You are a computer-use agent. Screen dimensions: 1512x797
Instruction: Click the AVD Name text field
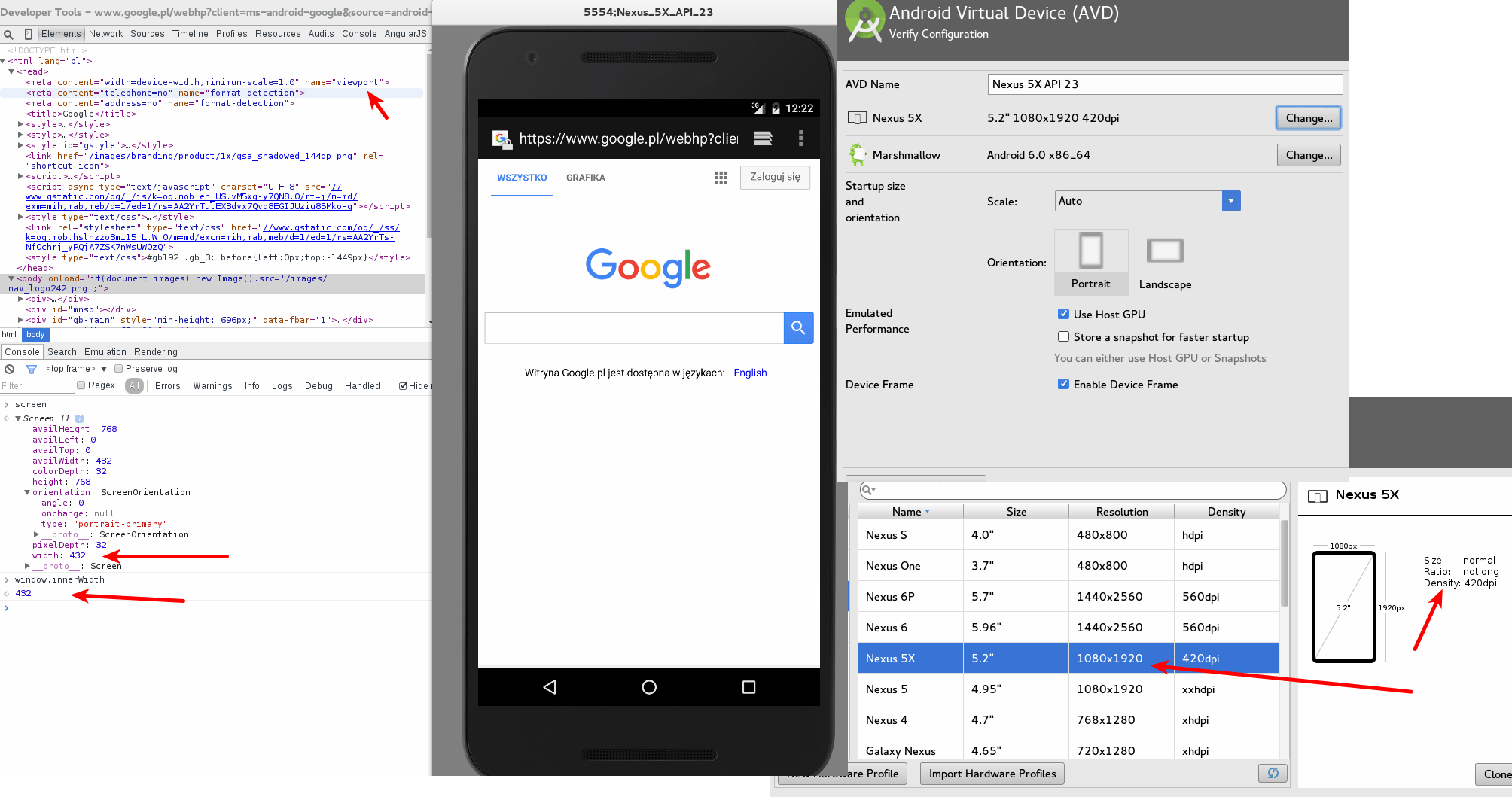pyautogui.click(x=1165, y=84)
